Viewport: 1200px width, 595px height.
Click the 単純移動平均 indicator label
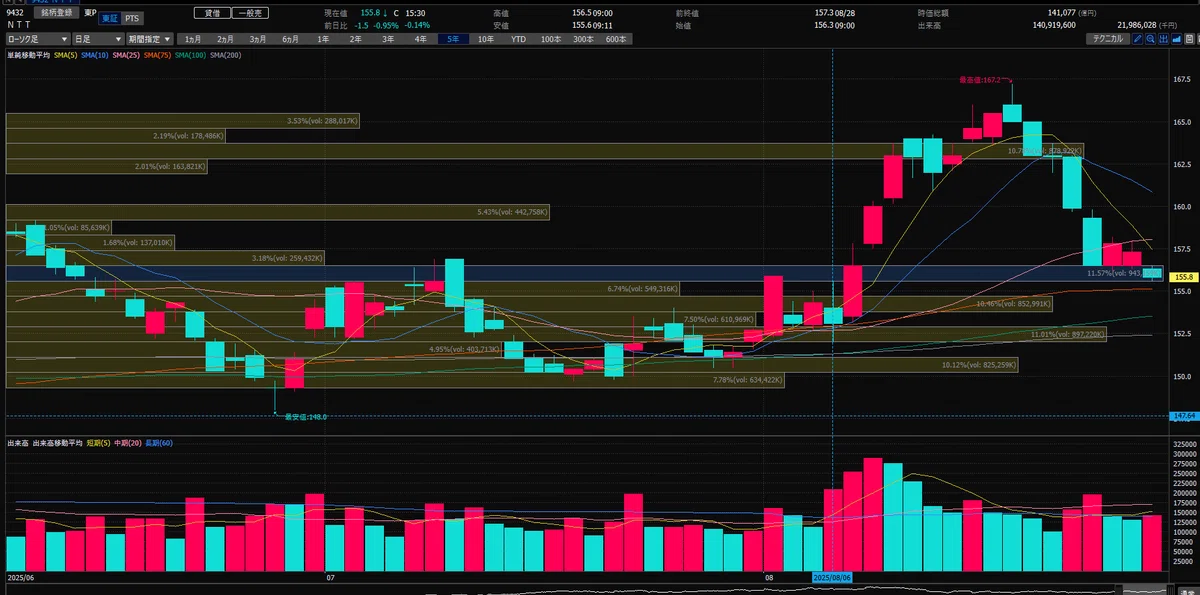pyautogui.click(x=30, y=55)
